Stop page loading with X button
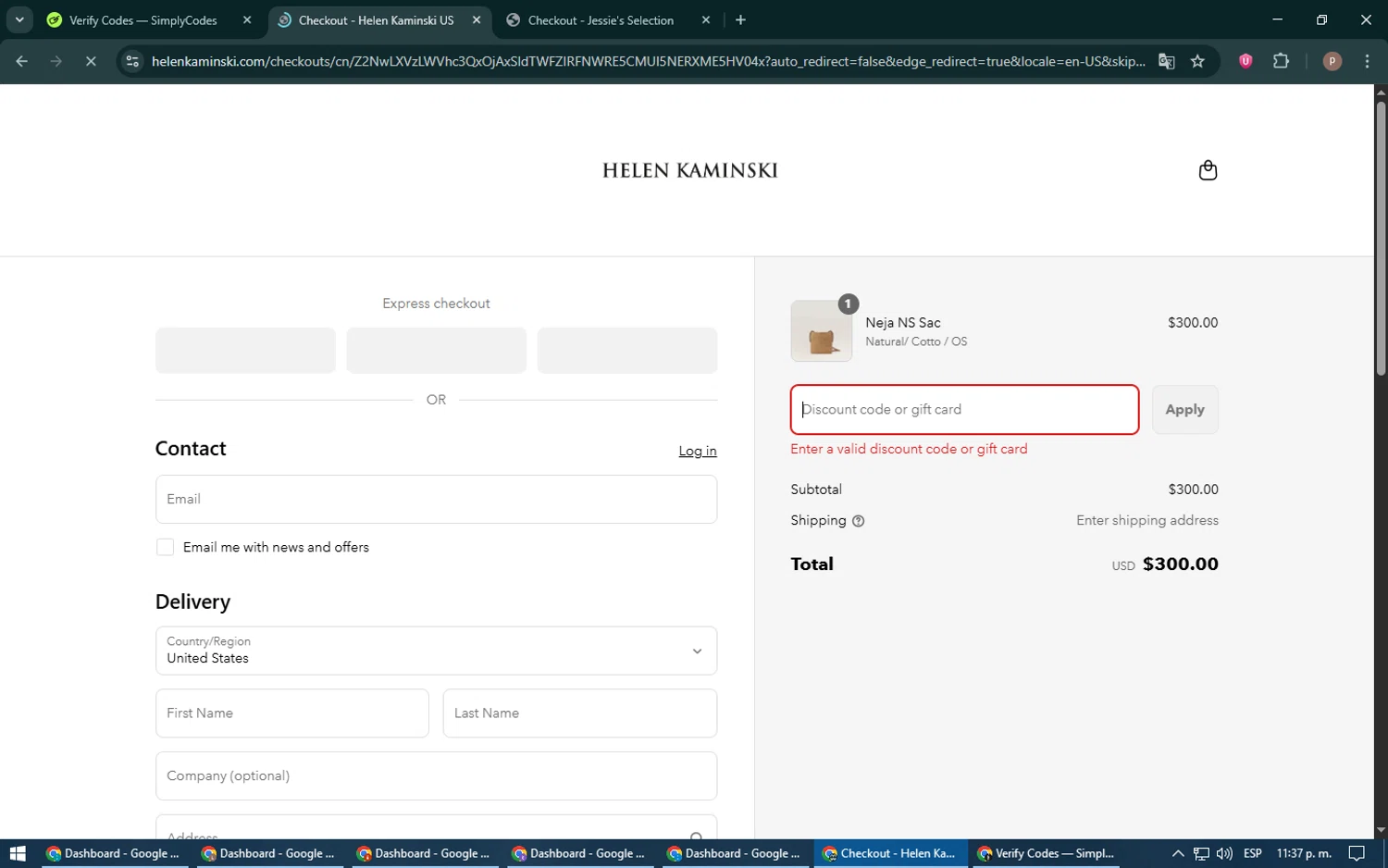1388x868 pixels. tap(91, 61)
